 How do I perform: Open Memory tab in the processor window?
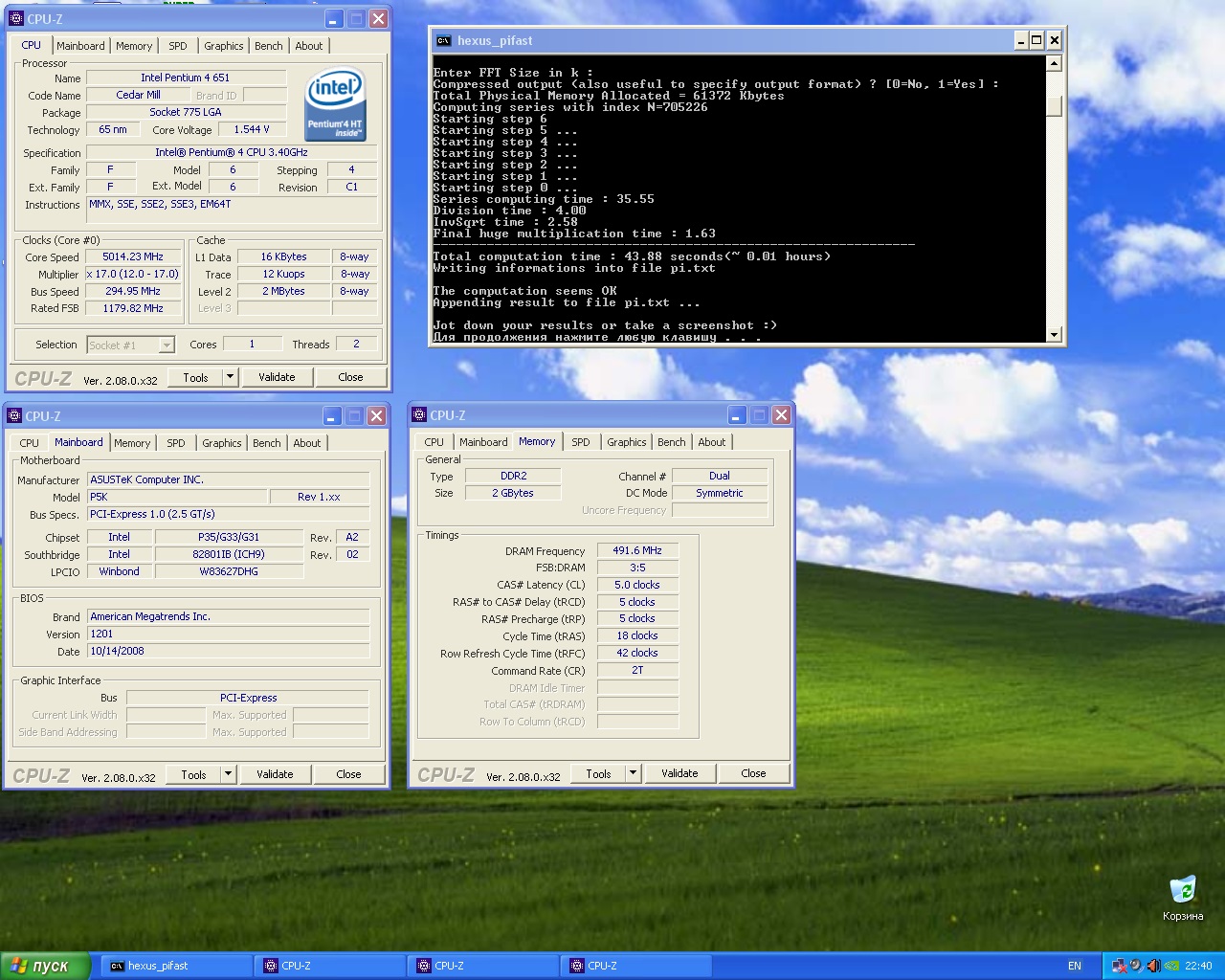134,46
